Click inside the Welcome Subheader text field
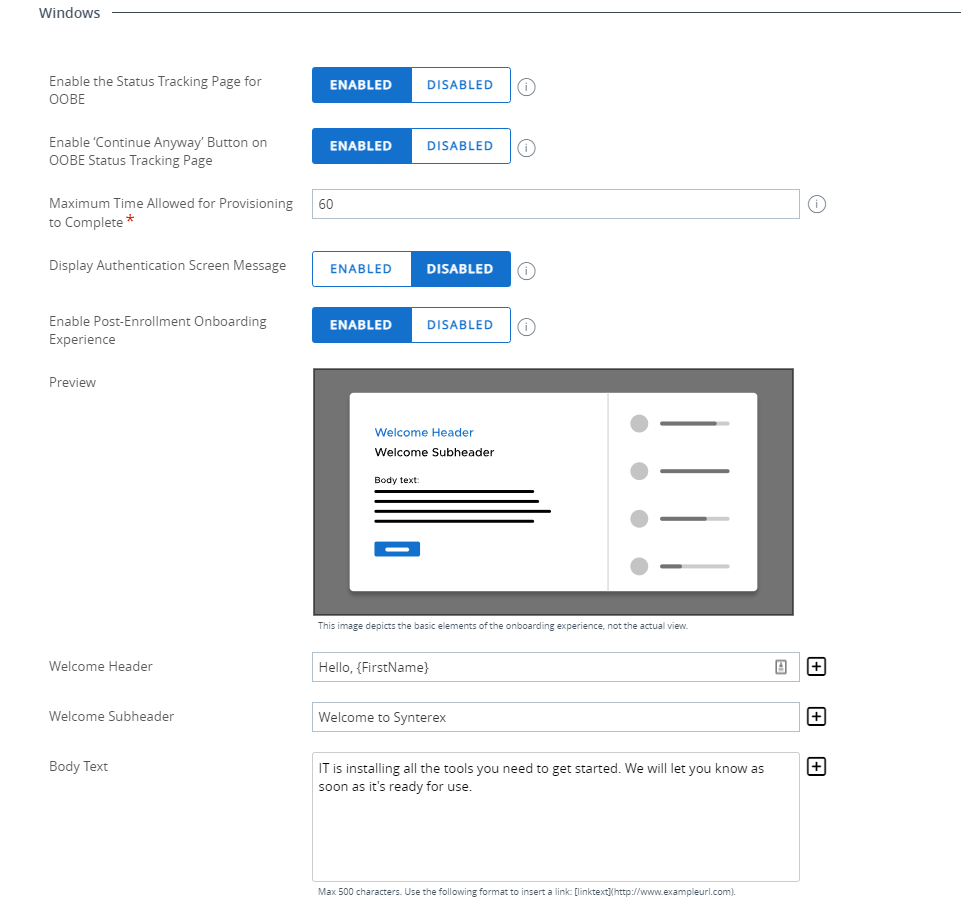Screen dimensions: 961x921 [x=555, y=716]
